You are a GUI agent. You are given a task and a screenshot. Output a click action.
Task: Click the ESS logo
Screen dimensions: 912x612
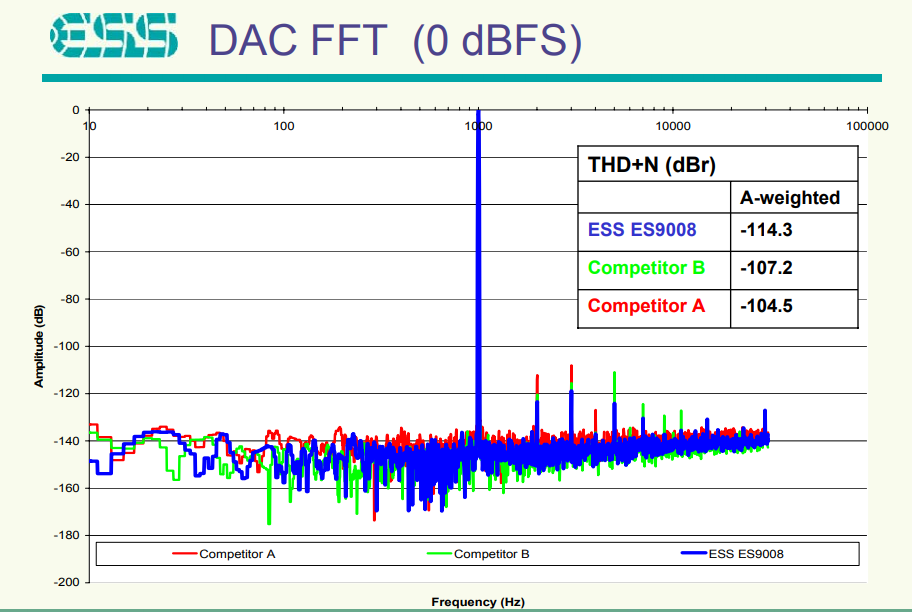tap(113, 35)
